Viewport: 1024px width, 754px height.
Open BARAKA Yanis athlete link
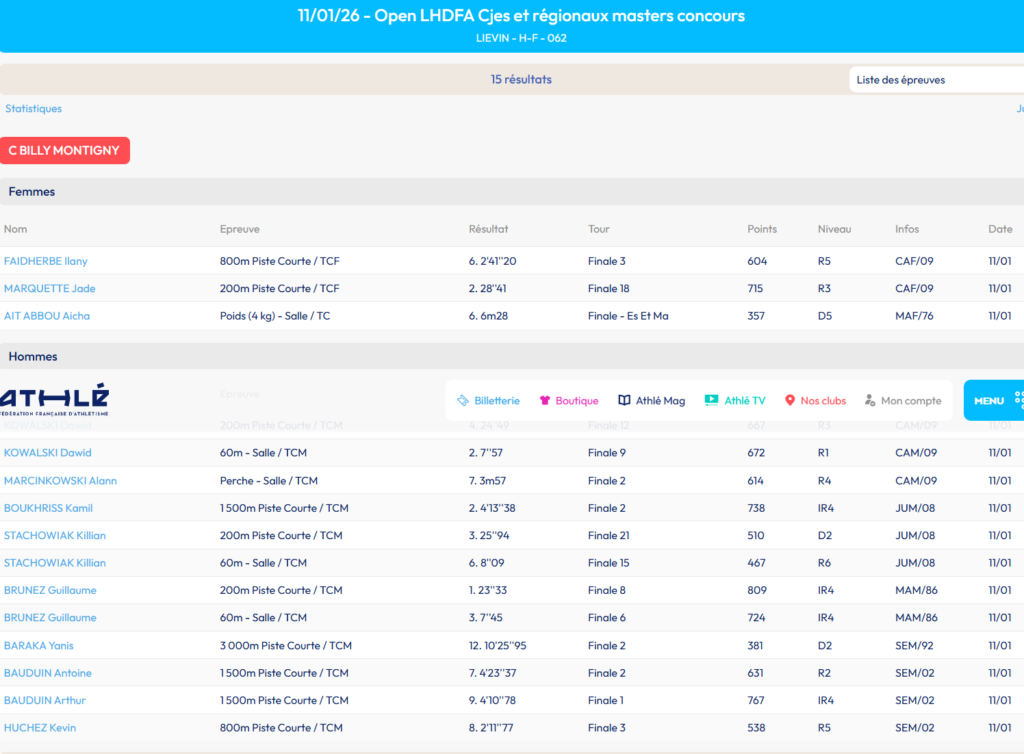(39, 646)
